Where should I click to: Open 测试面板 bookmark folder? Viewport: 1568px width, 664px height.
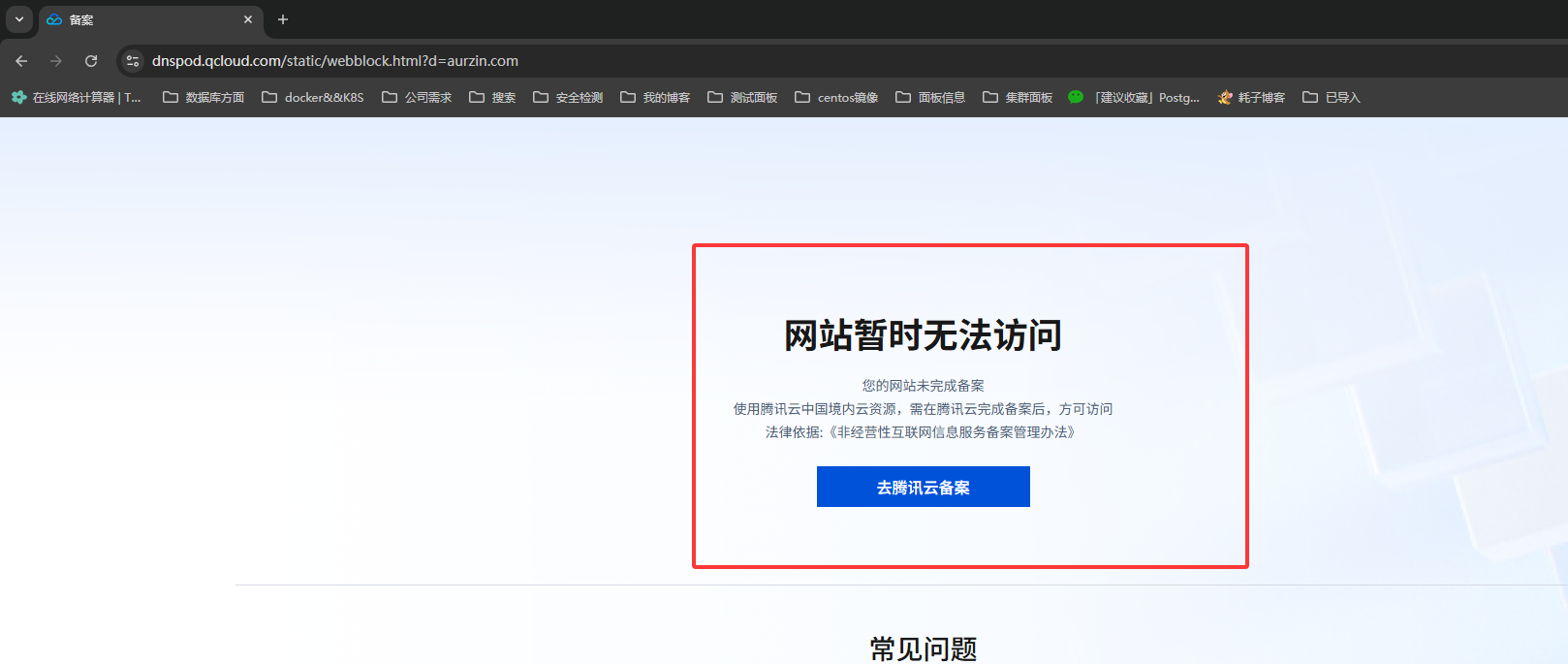pos(742,98)
